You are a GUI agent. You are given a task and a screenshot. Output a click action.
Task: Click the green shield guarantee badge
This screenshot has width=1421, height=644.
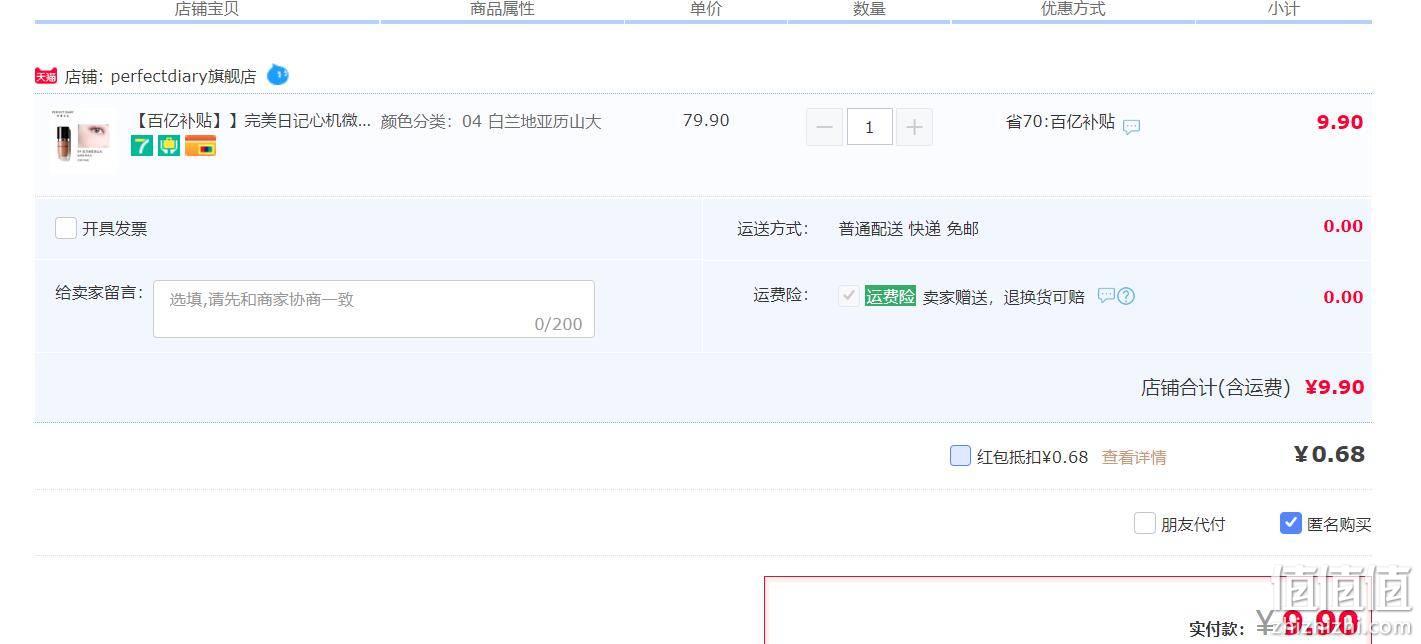[169, 146]
